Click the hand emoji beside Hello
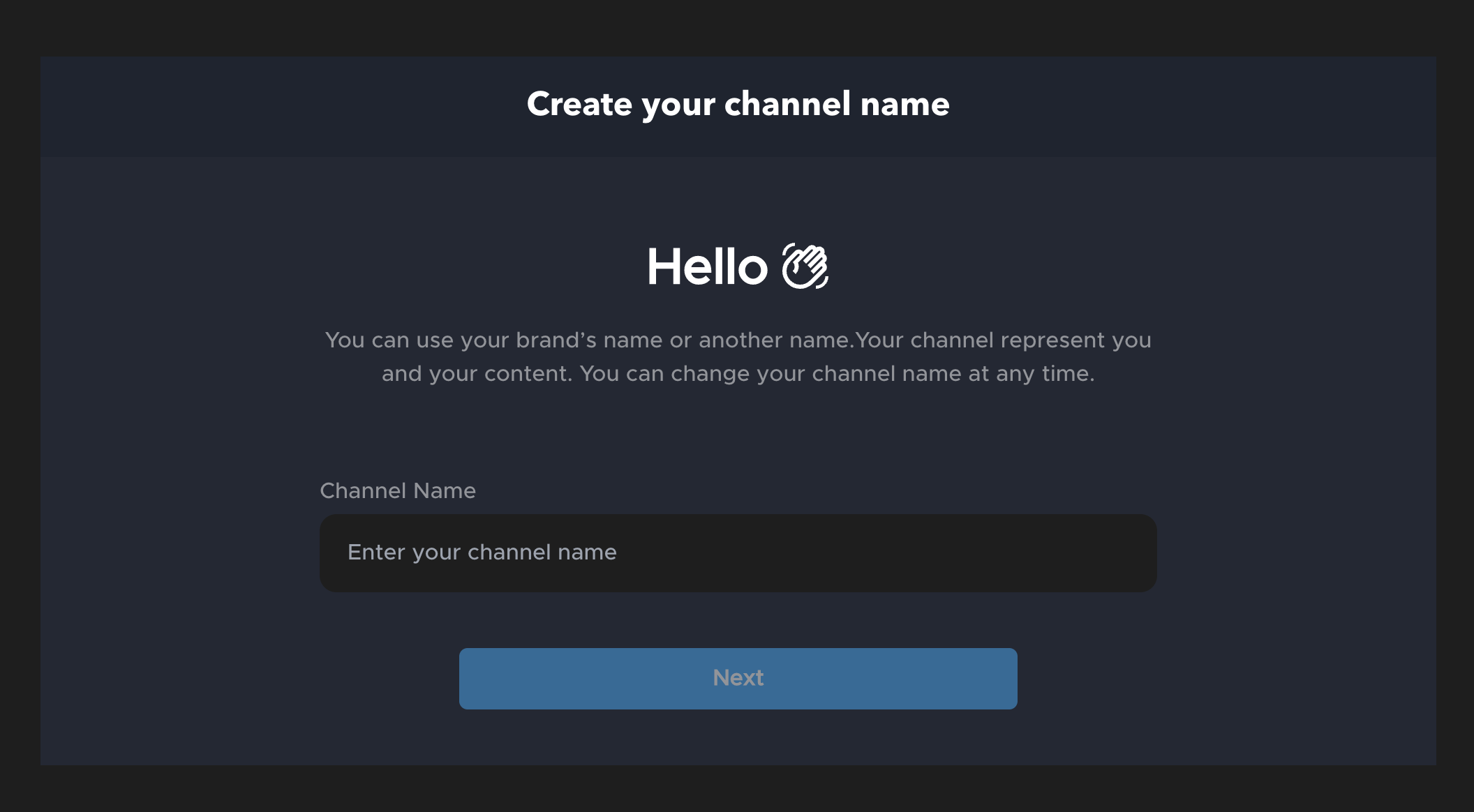The image size is (1474, 812). tap(805, 266)
